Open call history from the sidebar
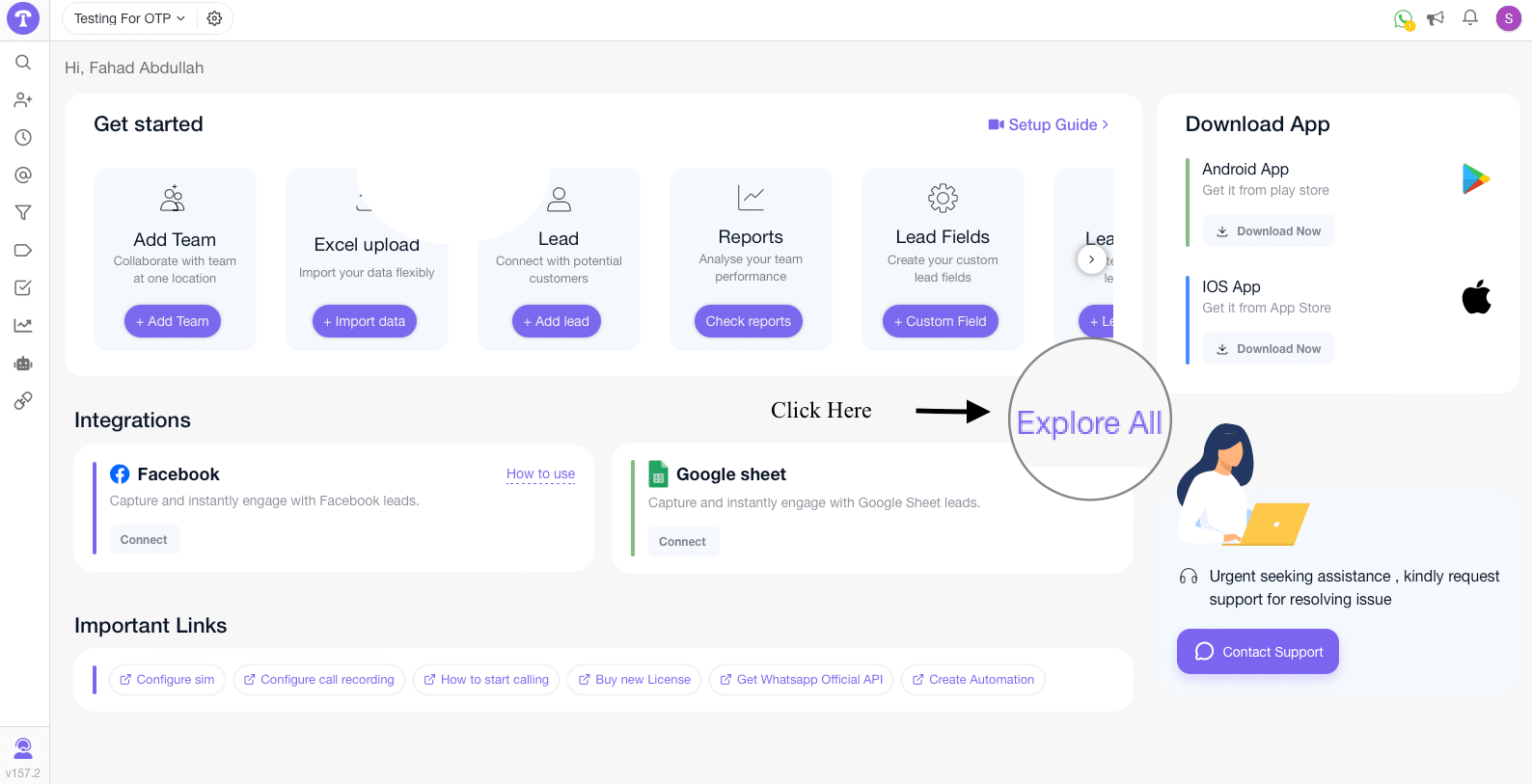1532x784 pixels. (23, 137)
